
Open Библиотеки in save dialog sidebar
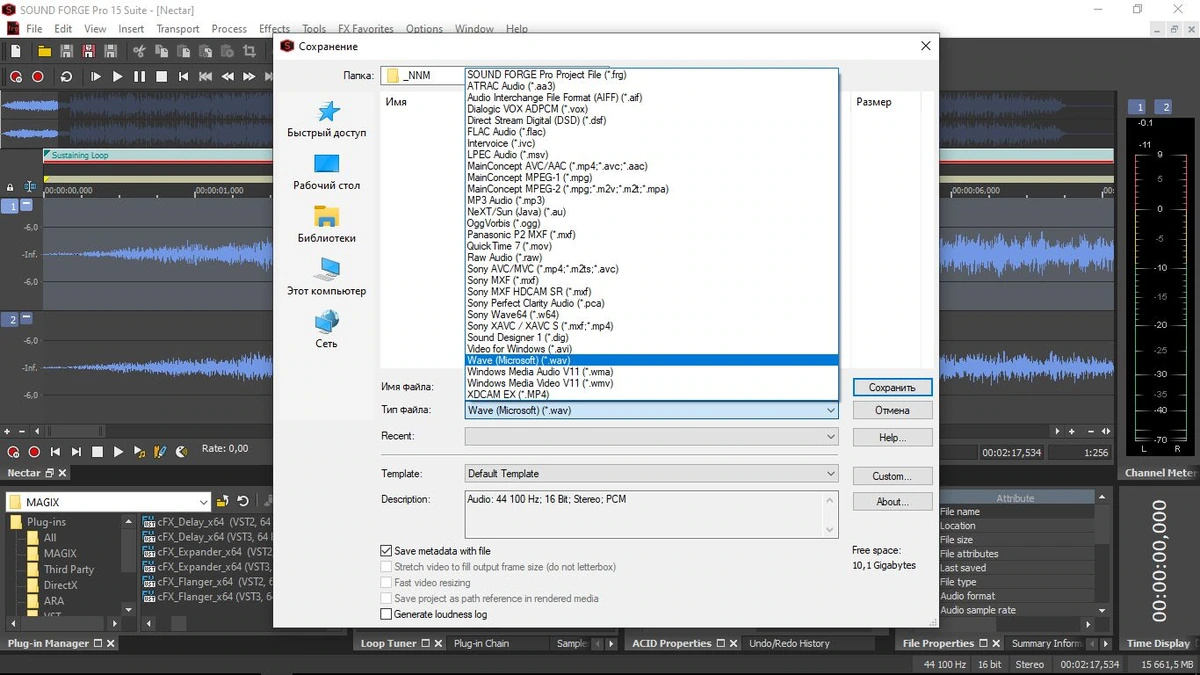[327, 225]
